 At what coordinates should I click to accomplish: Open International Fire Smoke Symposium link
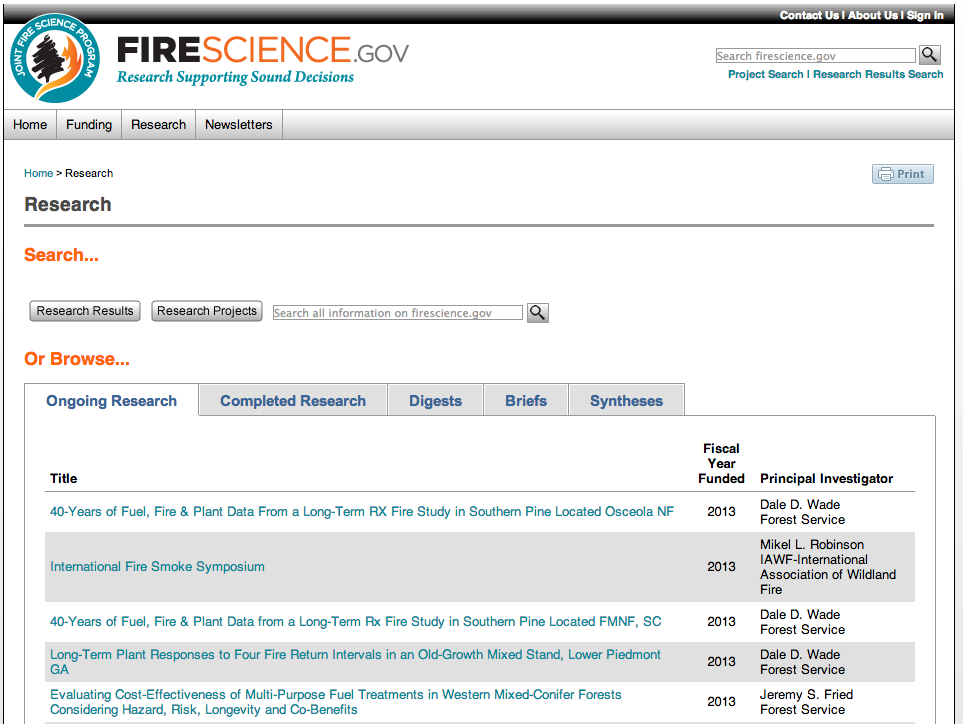coord(157,567)
